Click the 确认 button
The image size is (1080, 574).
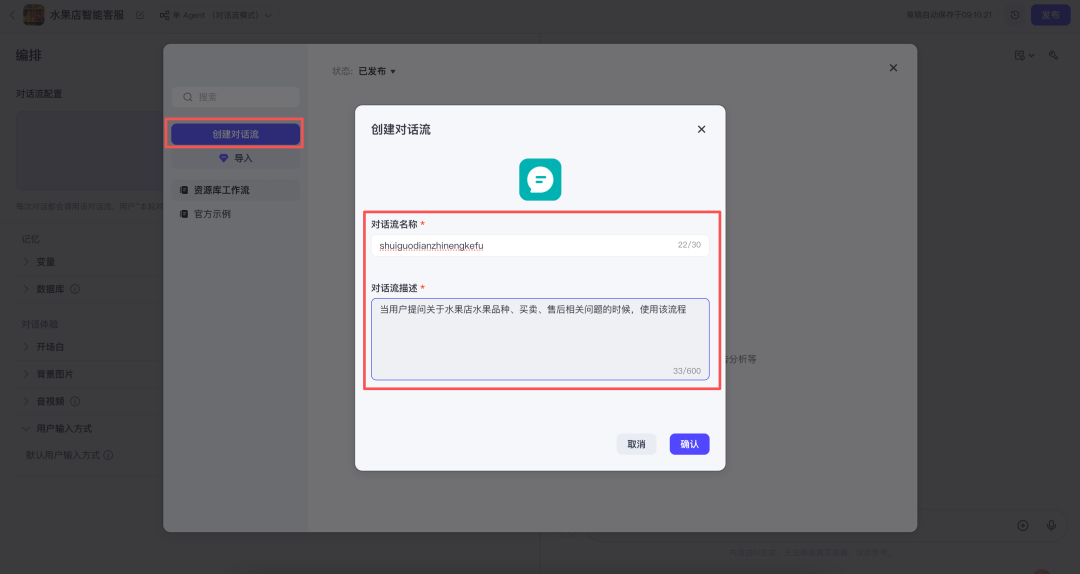coord(689,444)
